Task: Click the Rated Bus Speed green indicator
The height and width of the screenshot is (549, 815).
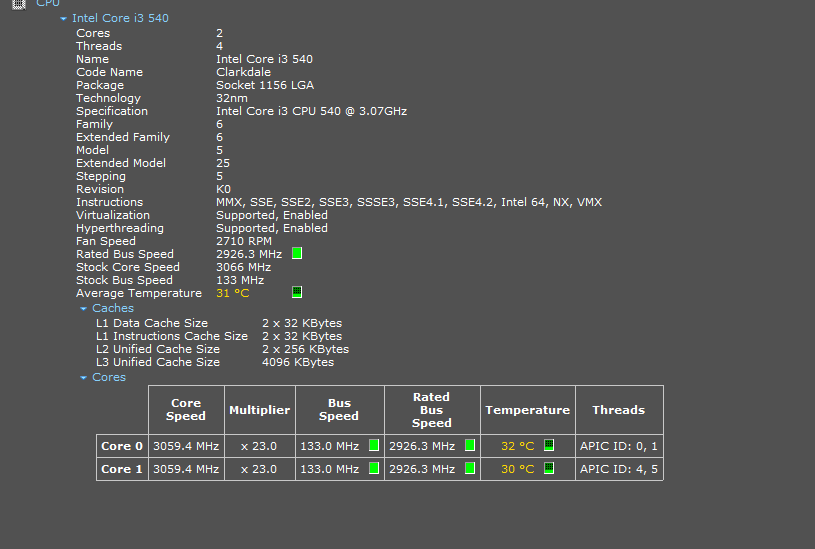Action: [x=297, y=253]
